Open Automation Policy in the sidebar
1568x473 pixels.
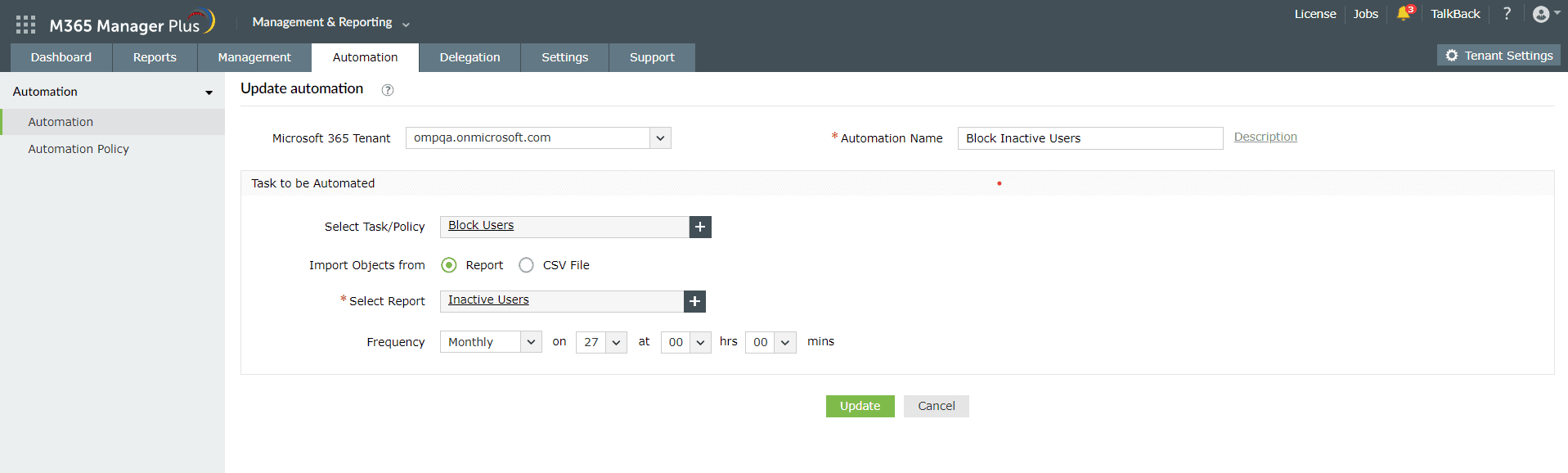[79, 149]
